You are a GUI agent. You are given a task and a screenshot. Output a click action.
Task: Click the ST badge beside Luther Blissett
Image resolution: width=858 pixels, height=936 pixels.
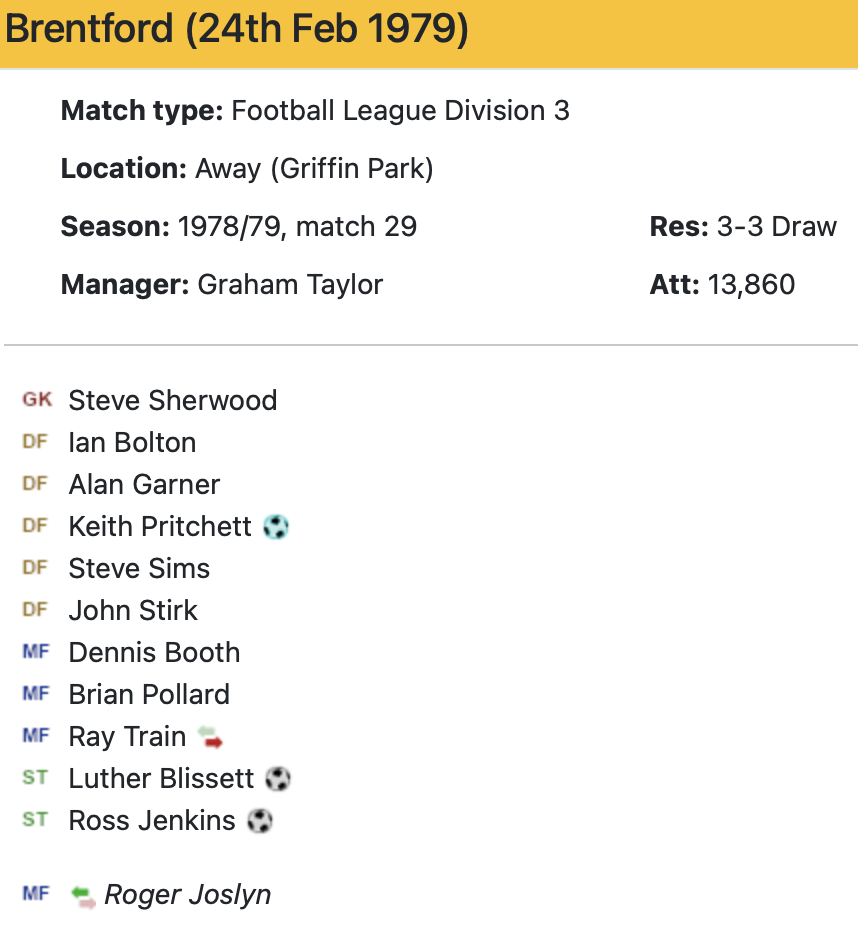pos(35,777)
